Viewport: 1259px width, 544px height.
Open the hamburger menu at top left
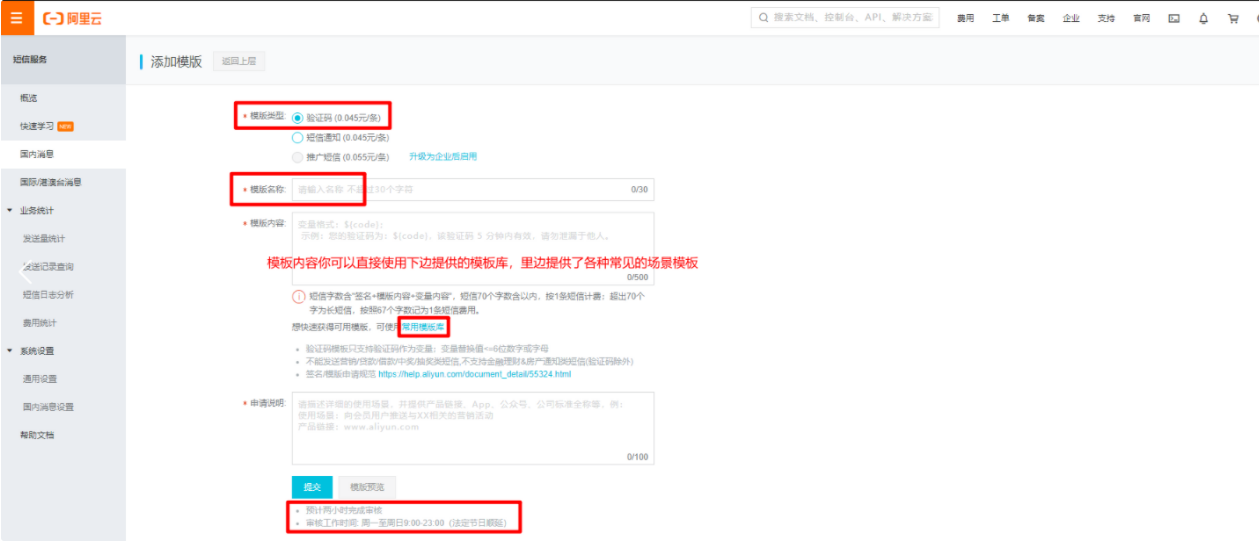(x=16, y=18)
